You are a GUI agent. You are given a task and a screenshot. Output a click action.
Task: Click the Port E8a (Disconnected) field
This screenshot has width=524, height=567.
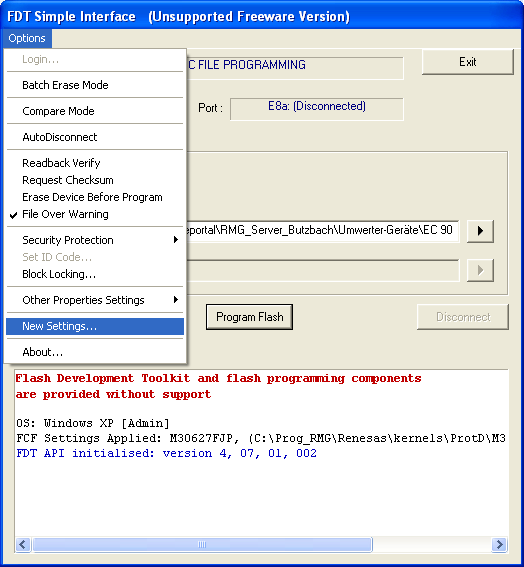(316, 109)
